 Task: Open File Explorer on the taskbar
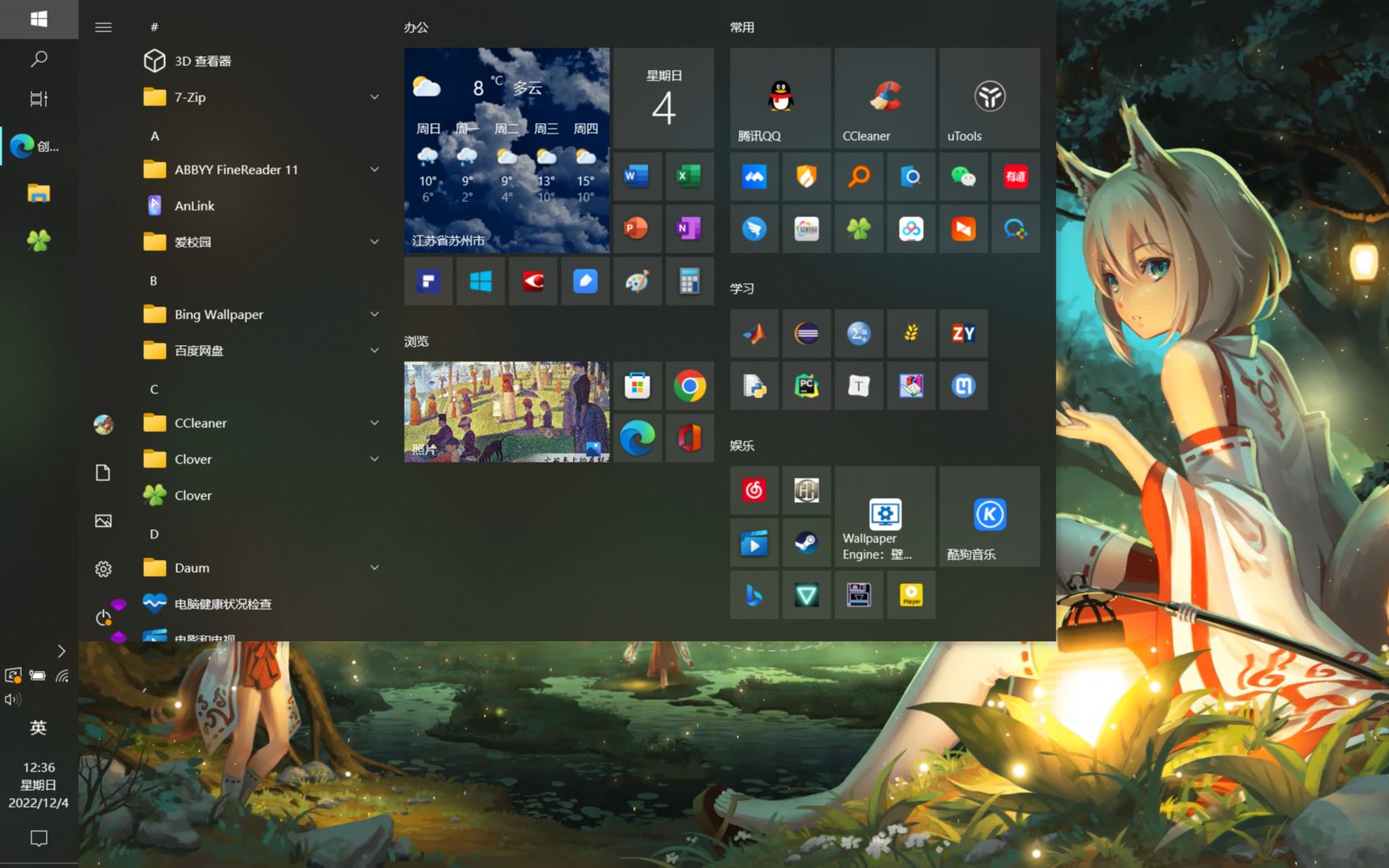pos(39,193)
